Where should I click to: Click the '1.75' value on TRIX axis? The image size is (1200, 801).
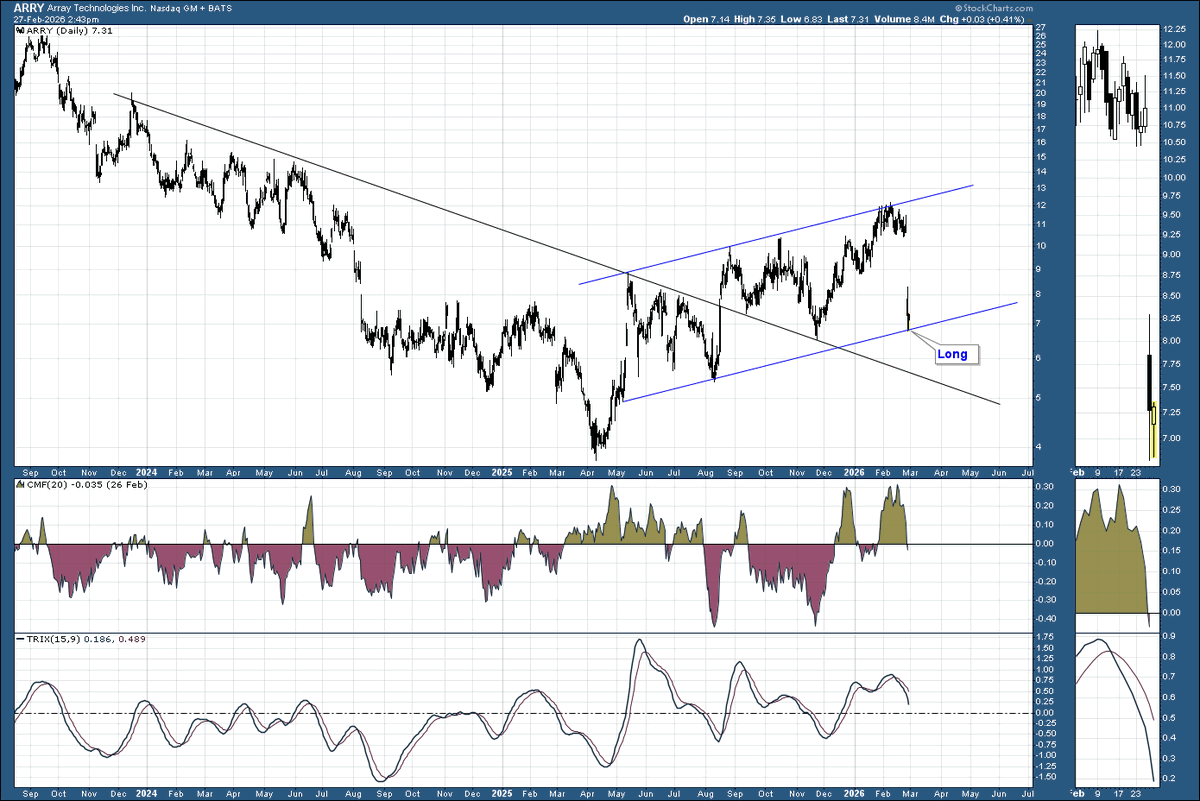[1044, 636]
